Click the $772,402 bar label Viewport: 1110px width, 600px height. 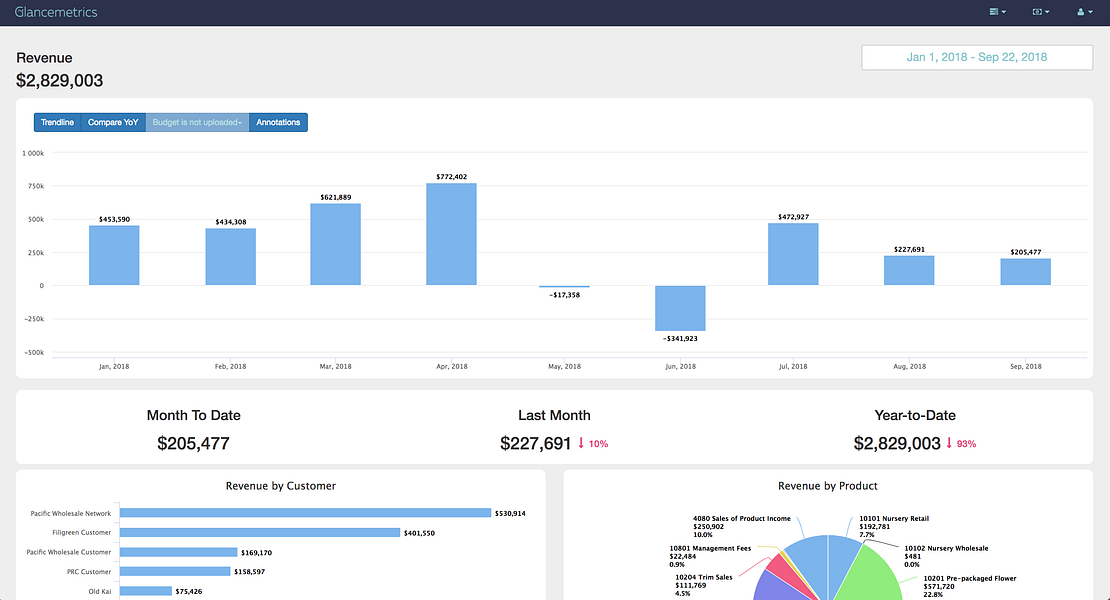click(x=452, y=177)
